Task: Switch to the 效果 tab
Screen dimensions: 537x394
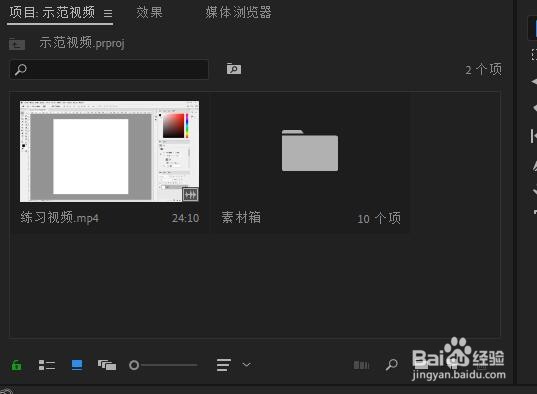Action: (x=149, y=13)
